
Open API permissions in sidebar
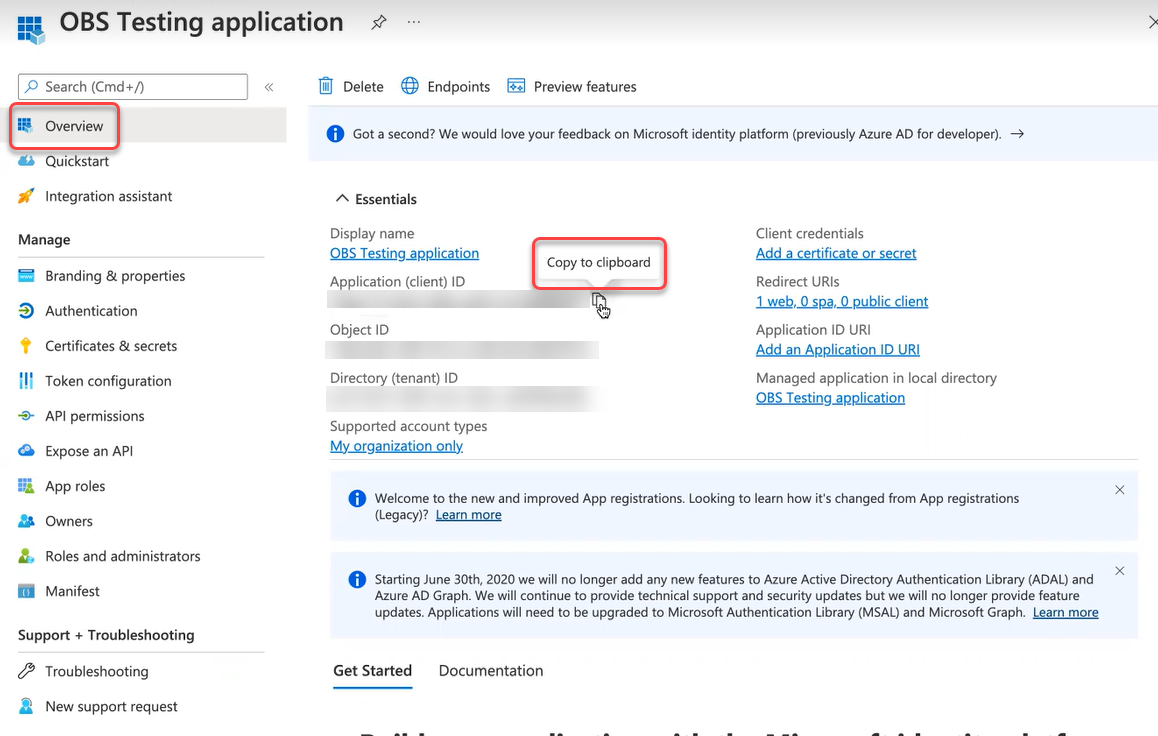click(x=94, y=416)
